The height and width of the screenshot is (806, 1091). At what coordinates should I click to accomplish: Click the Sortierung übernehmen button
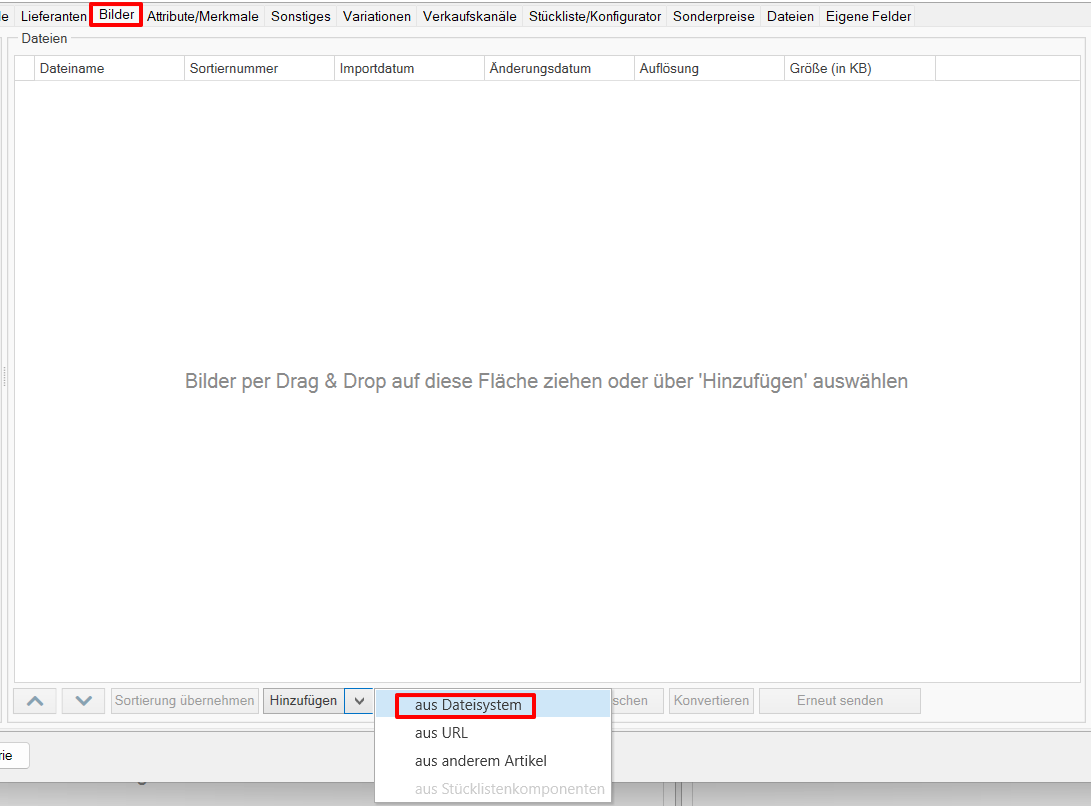[x=184, y=701]
